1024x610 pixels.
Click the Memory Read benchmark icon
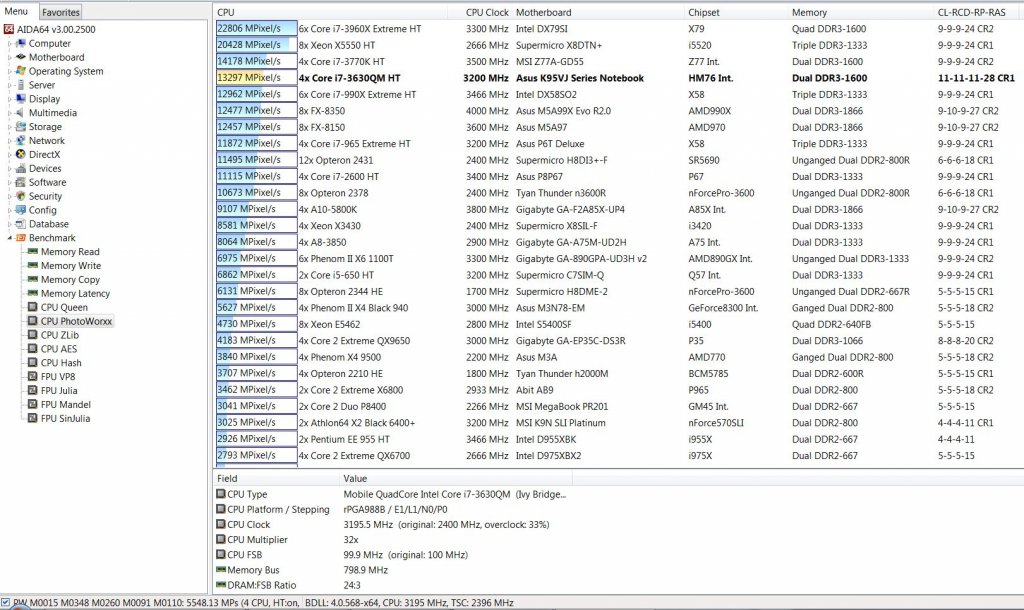(33, 251)
